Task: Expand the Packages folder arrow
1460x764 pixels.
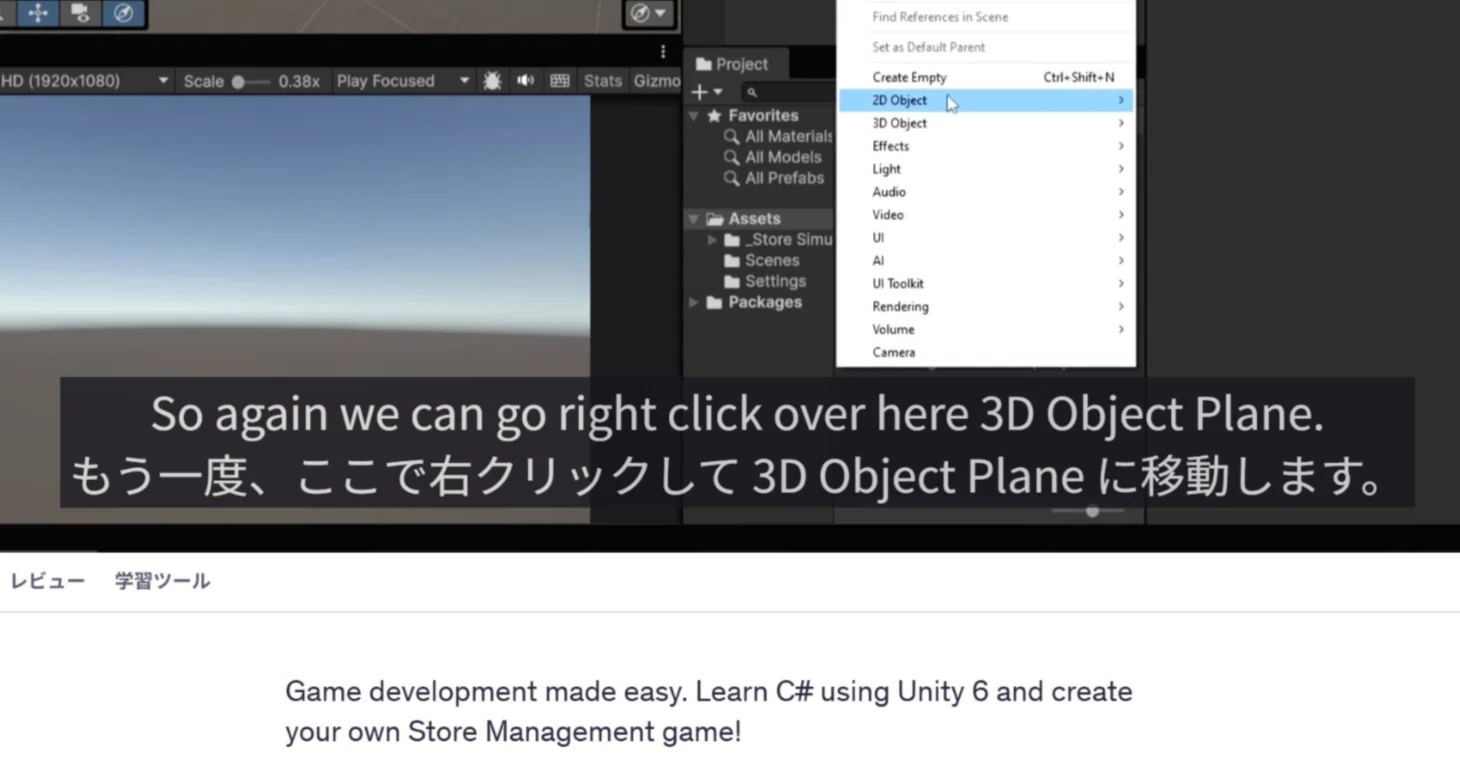Action: [x=693, y=302]
